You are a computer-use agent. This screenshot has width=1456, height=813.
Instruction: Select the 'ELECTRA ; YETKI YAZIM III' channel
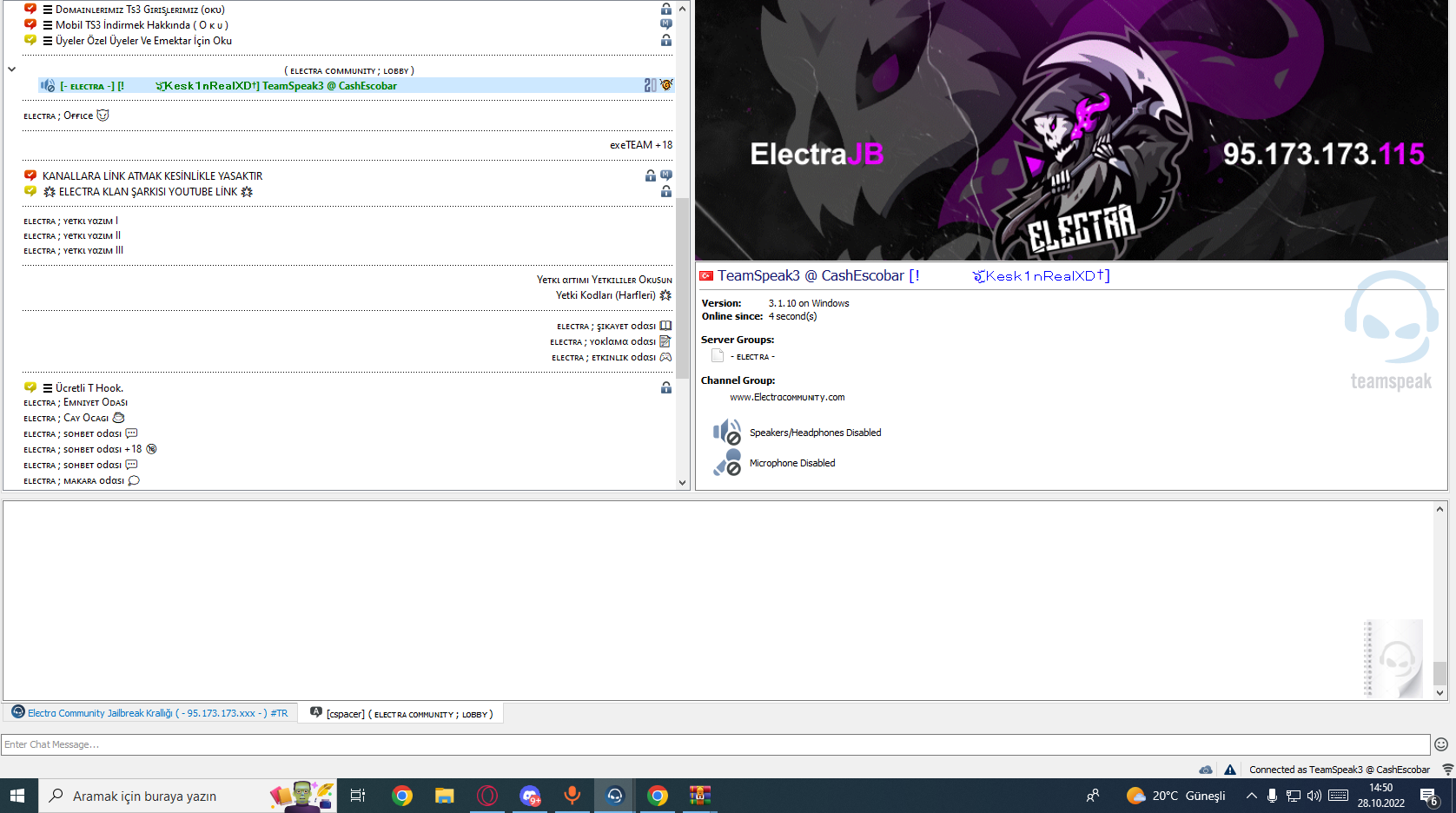[x=74, y=250]
